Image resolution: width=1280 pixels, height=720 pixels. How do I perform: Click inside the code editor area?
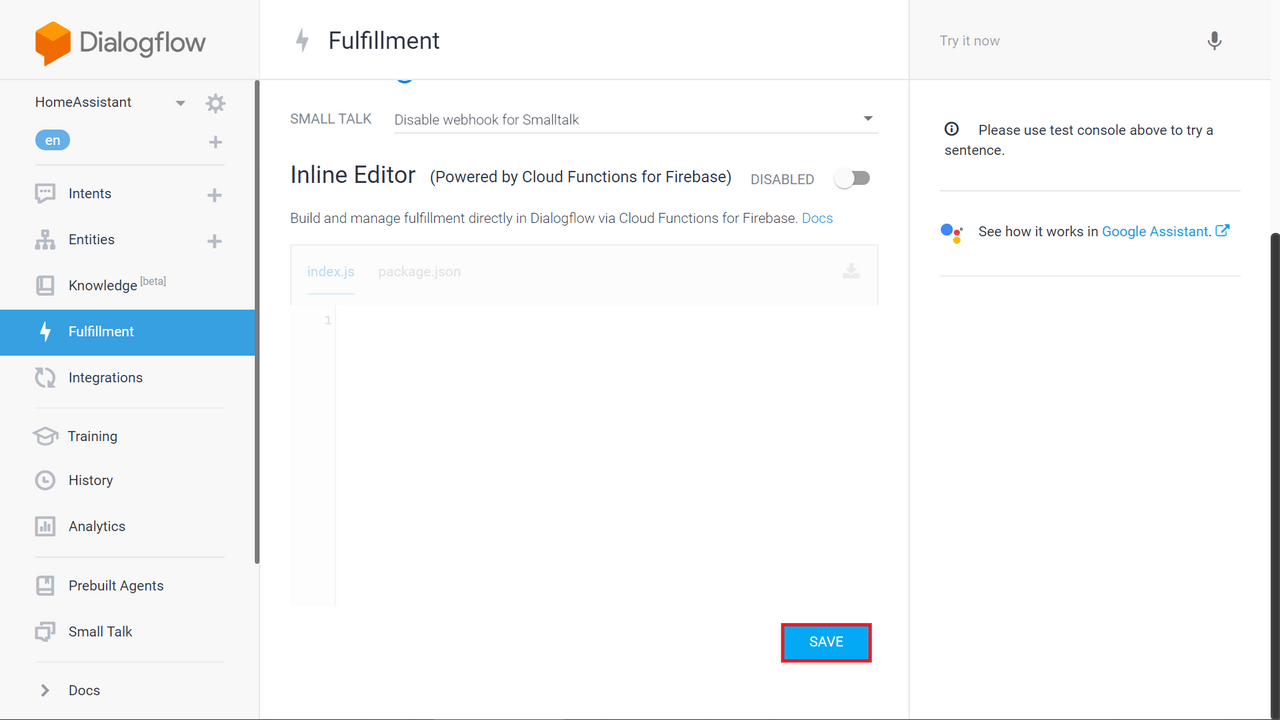click(606, 455)
